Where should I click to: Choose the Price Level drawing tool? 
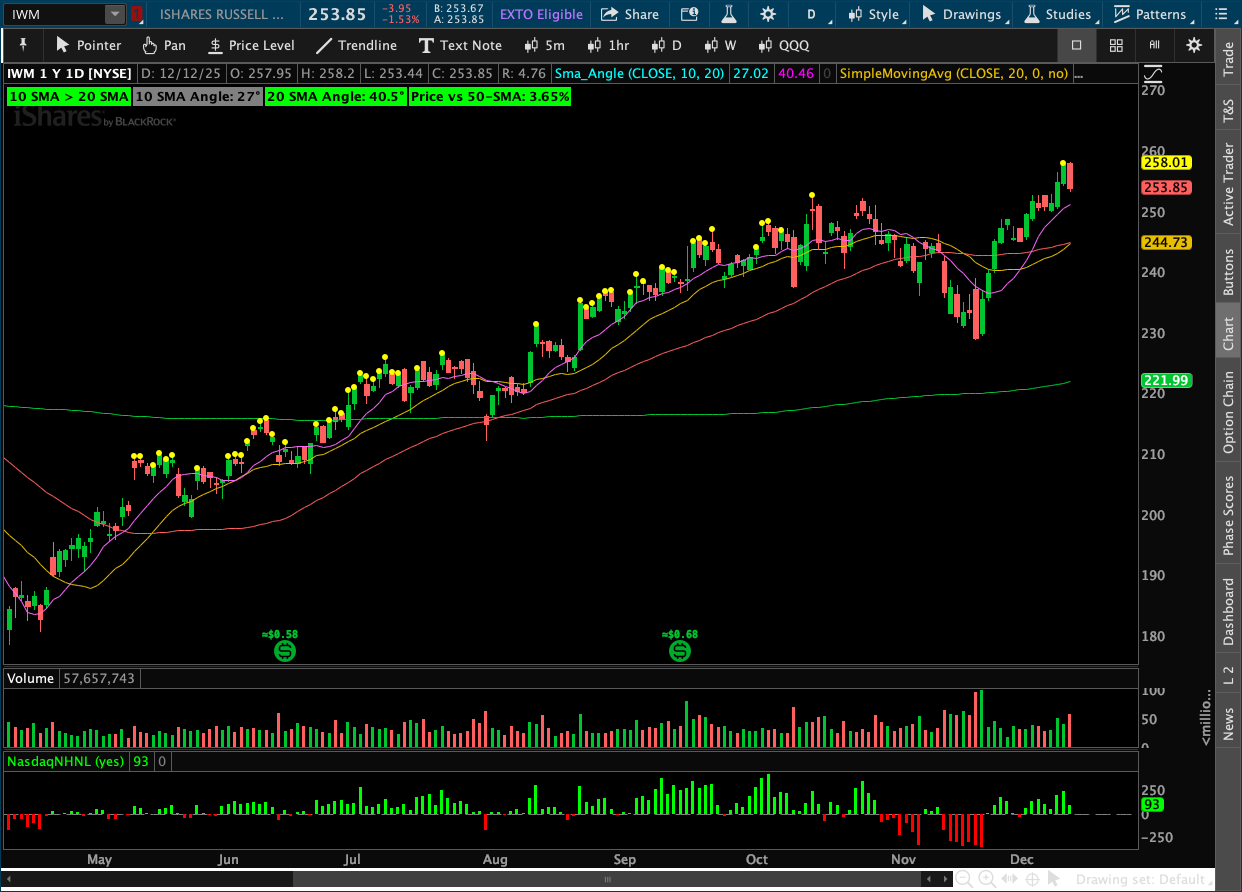251,45
